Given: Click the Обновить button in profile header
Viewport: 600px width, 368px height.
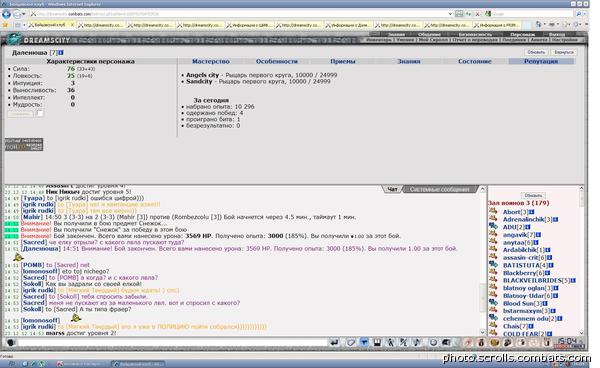Looking at the screenshot, I should click(x=536, y=52).
